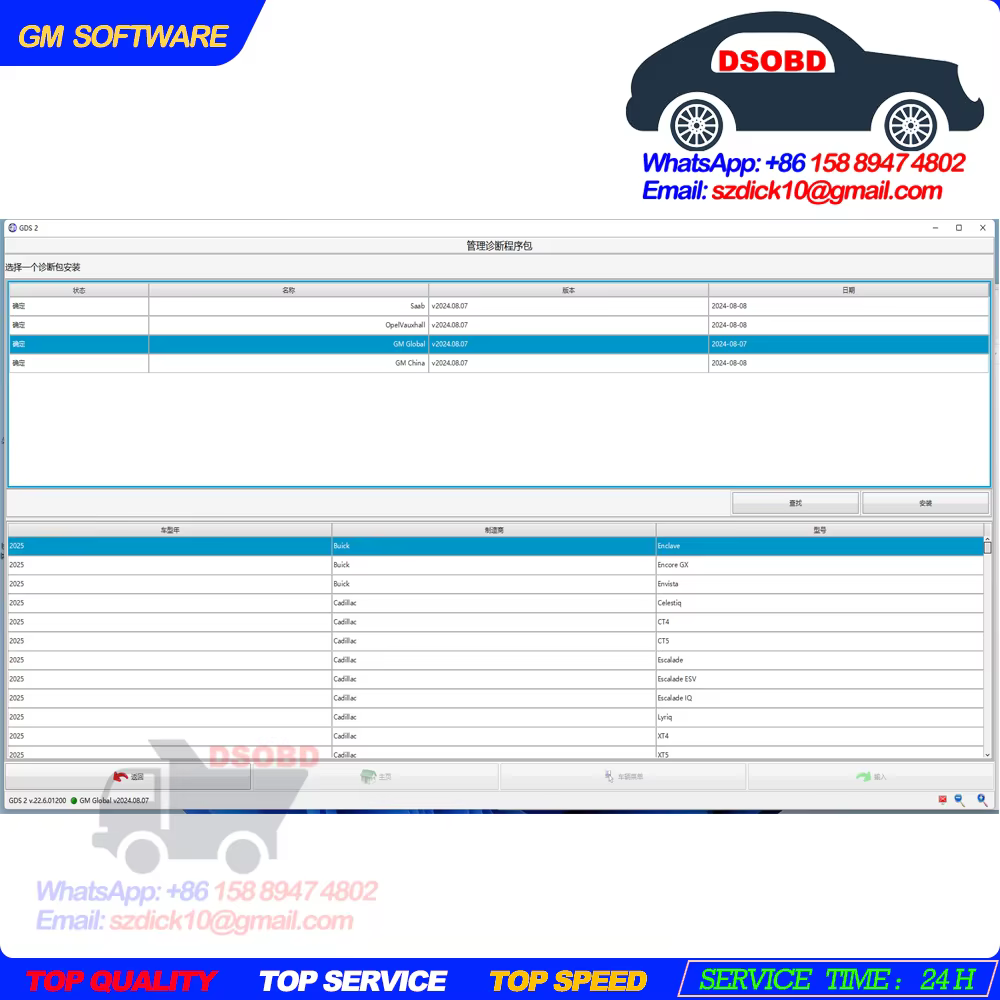The image size is (1000, 1000).
Task: Click the zoom in magnifier icon
Action: coord(982,800)
